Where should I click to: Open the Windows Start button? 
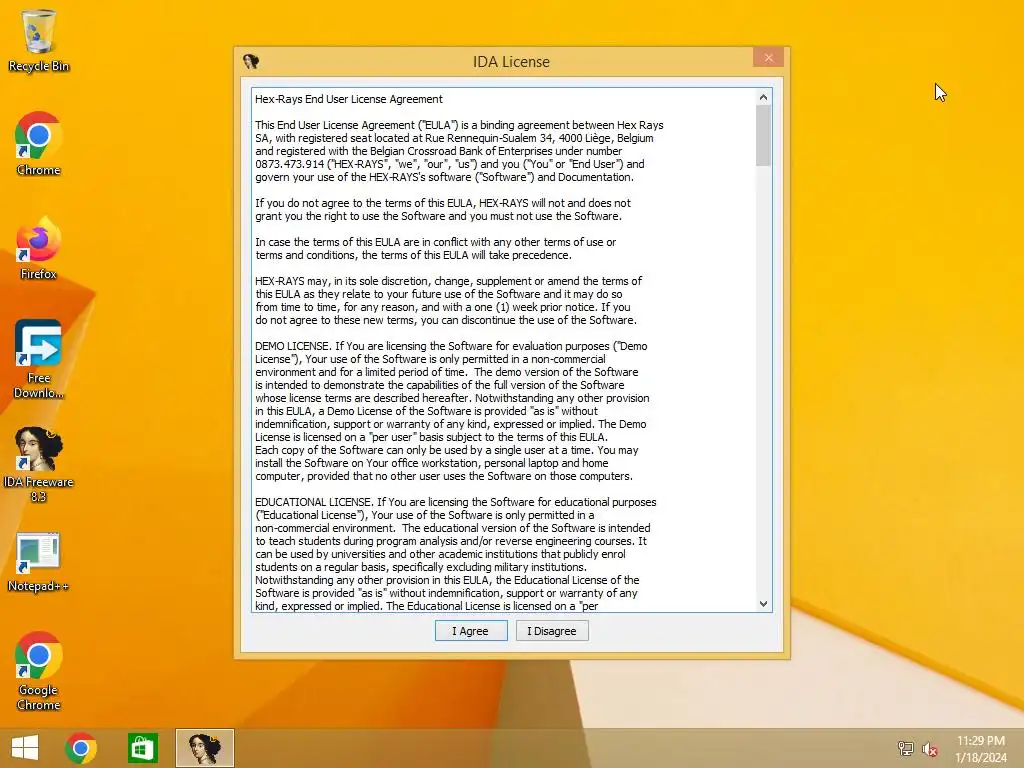[25, 748]
